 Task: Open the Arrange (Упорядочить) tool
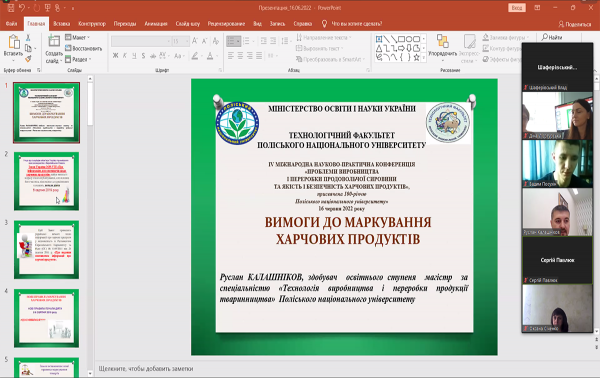(x=442, y=48)
